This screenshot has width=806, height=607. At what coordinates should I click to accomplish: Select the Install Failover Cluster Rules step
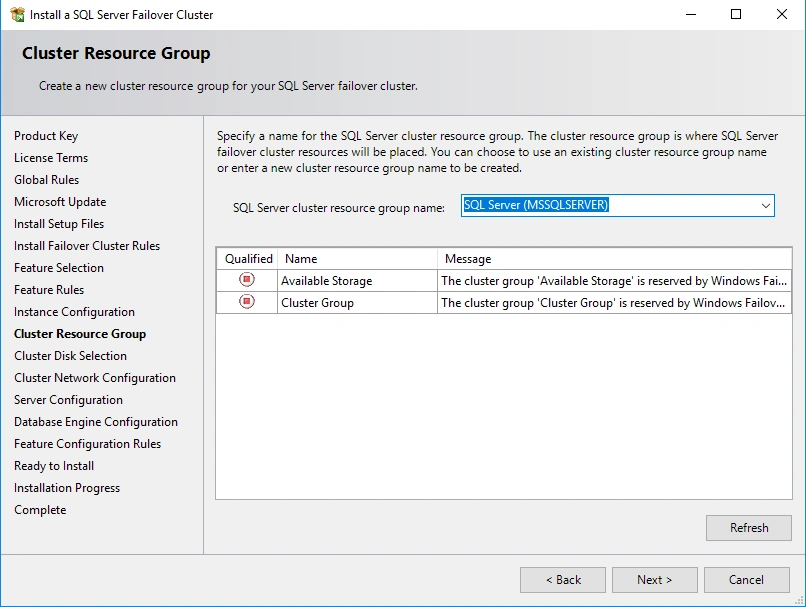[x=87, y=246]
